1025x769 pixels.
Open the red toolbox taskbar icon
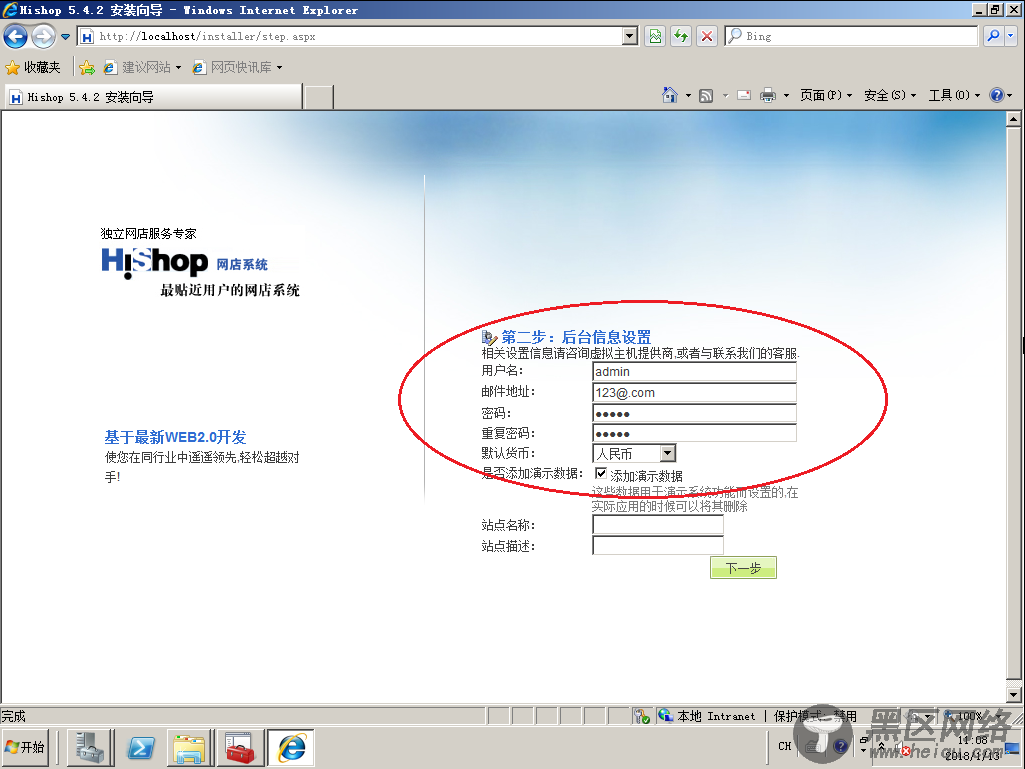(240, 747)
